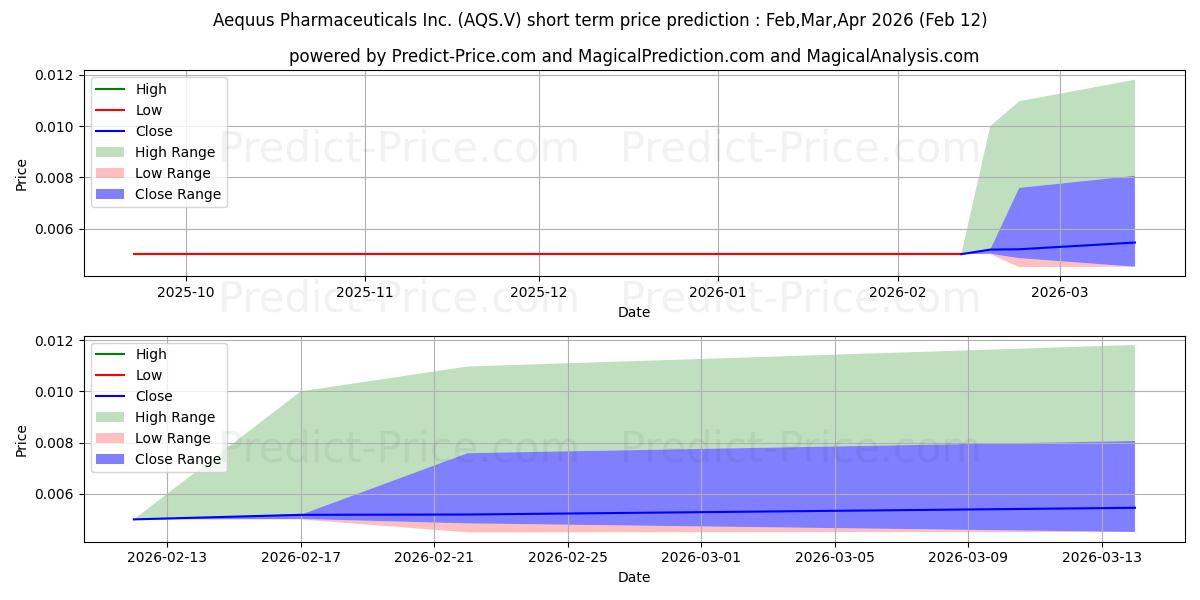Viewport: 1200px width, 600px height.
Task: Click the green High line marker in top legend
Action: click(113, 89)
